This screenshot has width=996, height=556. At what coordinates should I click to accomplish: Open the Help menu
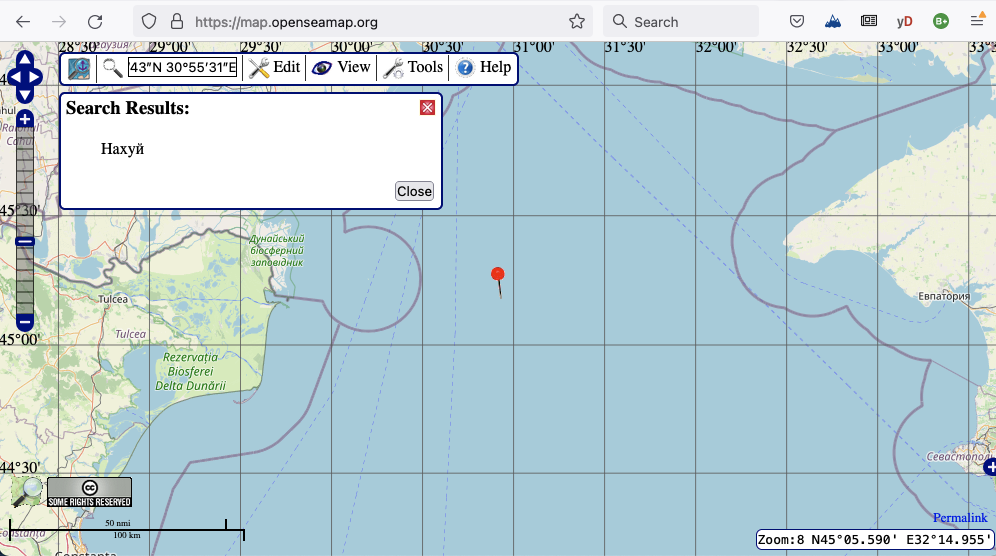(x=484, y=67)
